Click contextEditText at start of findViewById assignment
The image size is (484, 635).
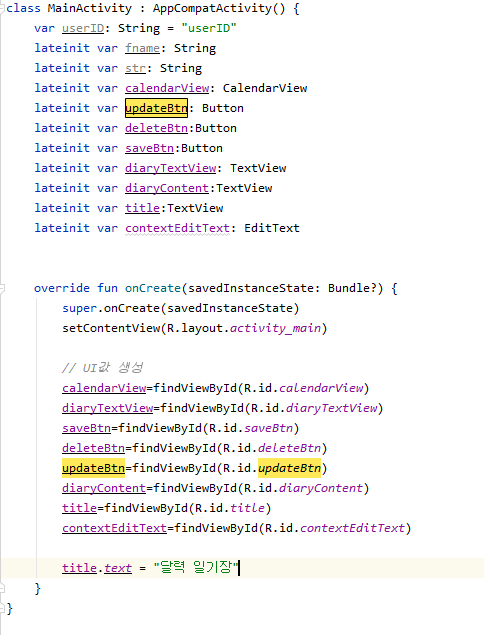coord(115,528)
